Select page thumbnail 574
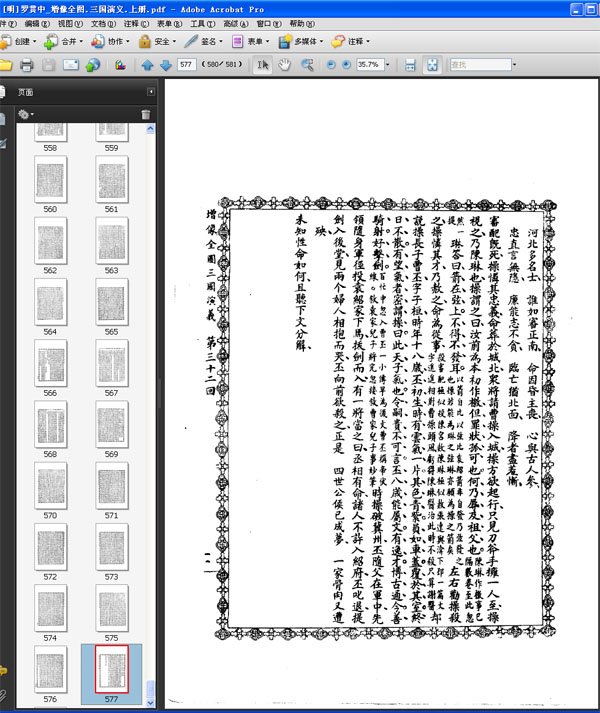This screenshot has width=600, height=713. 50,608
